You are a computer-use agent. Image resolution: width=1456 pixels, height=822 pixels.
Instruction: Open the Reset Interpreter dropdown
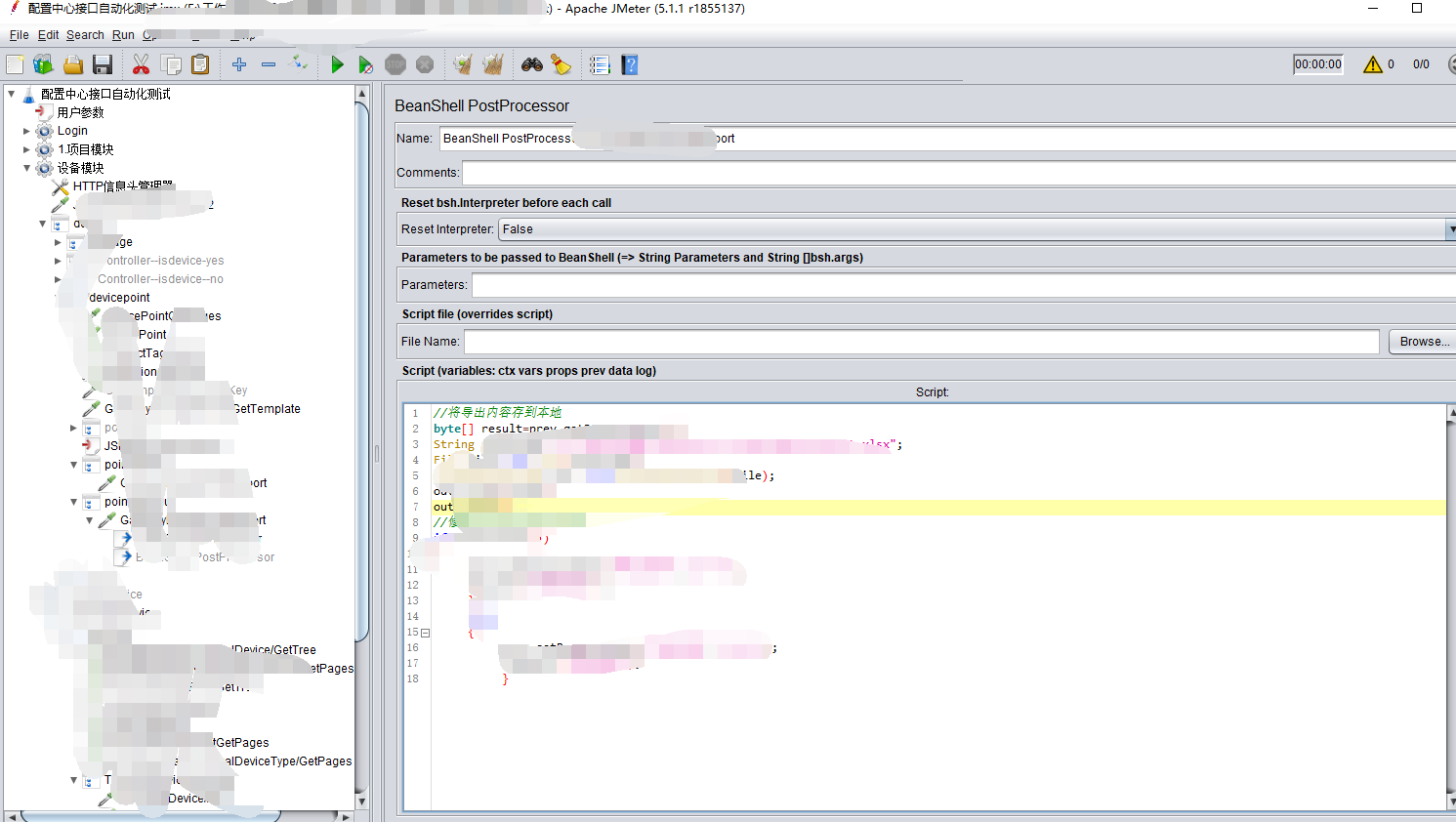[x=1451, y=229]
